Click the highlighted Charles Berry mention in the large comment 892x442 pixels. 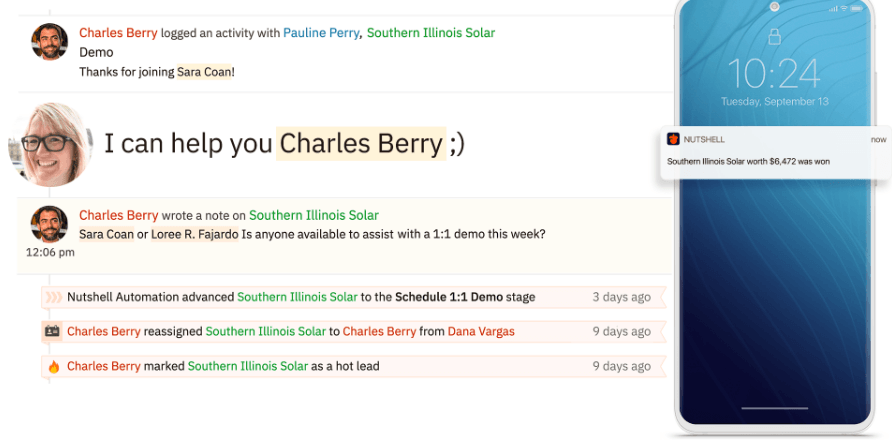[x=361, y=144]
